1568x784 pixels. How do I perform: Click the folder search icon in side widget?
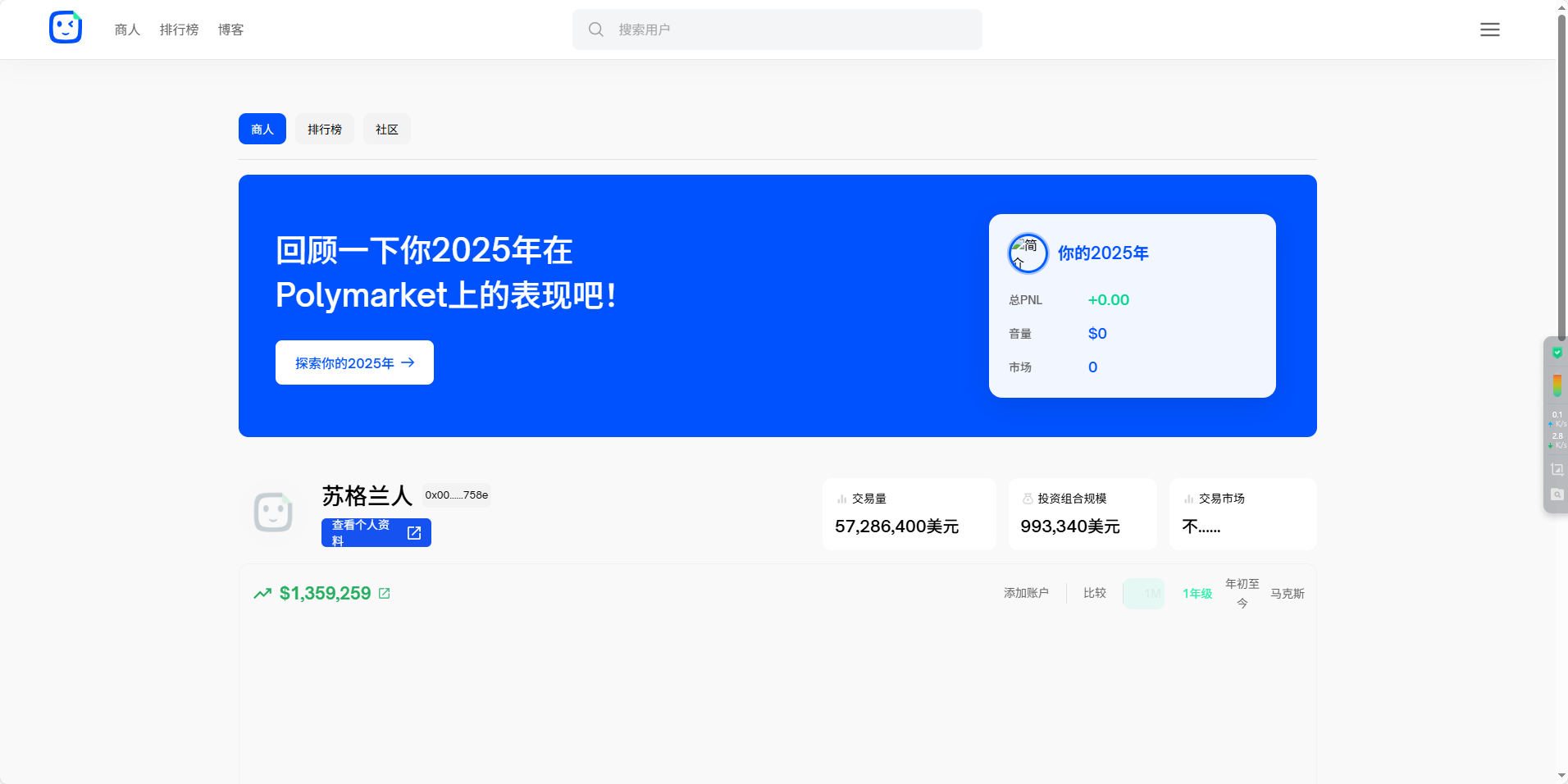tap(1557, 494)
